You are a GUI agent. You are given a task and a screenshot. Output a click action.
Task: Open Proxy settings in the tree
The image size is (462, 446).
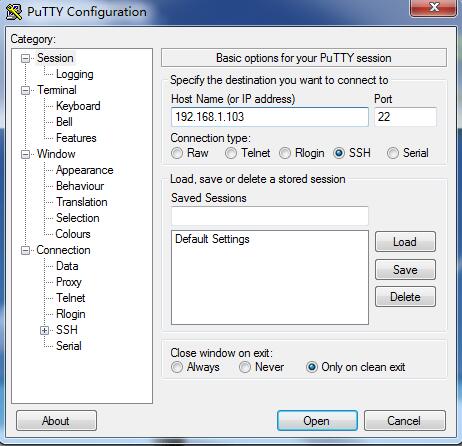pos(69,282)
